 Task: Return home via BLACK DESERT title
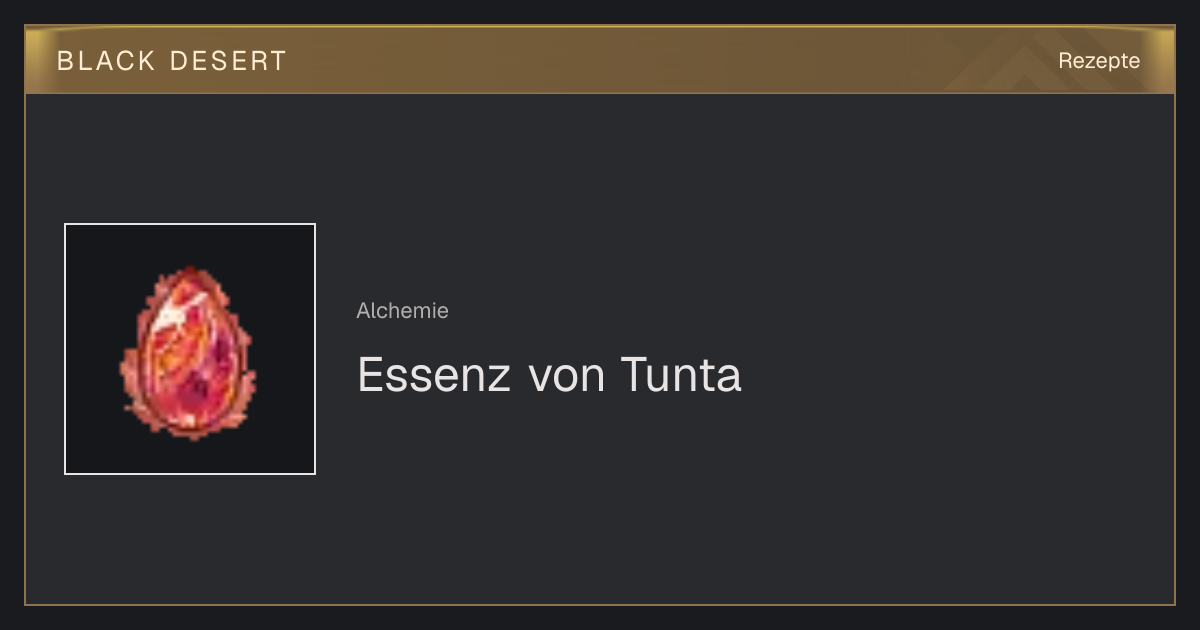[172, 61]
